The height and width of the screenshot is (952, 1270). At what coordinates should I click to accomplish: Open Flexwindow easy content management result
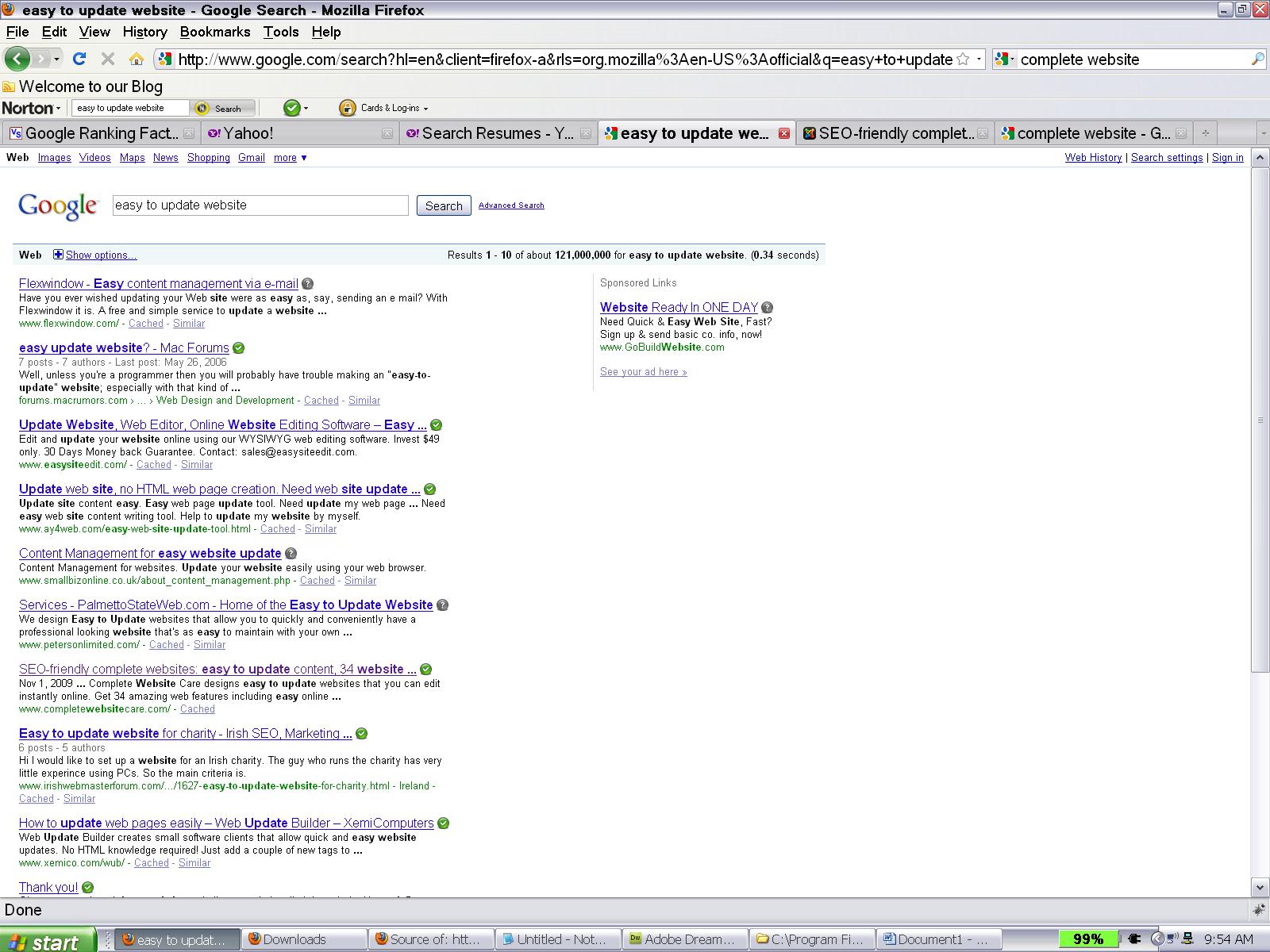click(159, 284)
